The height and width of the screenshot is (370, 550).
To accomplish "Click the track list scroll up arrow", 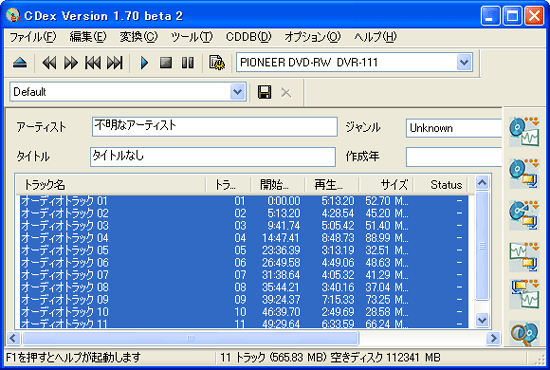I will (482, 182).
